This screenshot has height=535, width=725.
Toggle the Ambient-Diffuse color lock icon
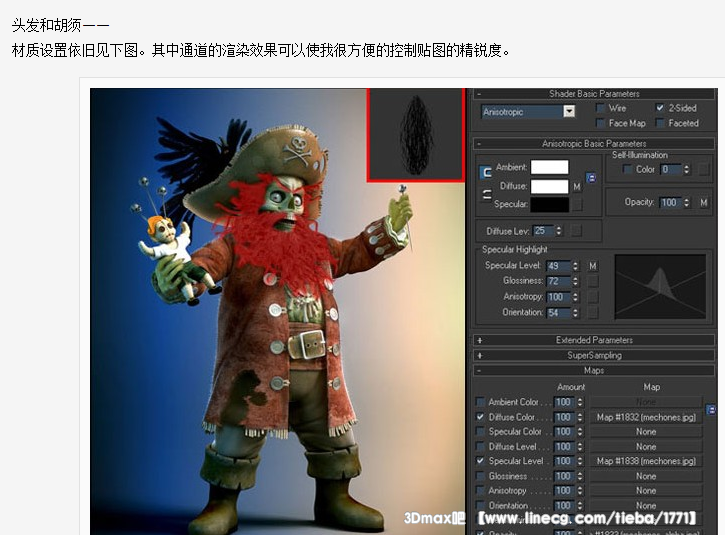(486, 172)
